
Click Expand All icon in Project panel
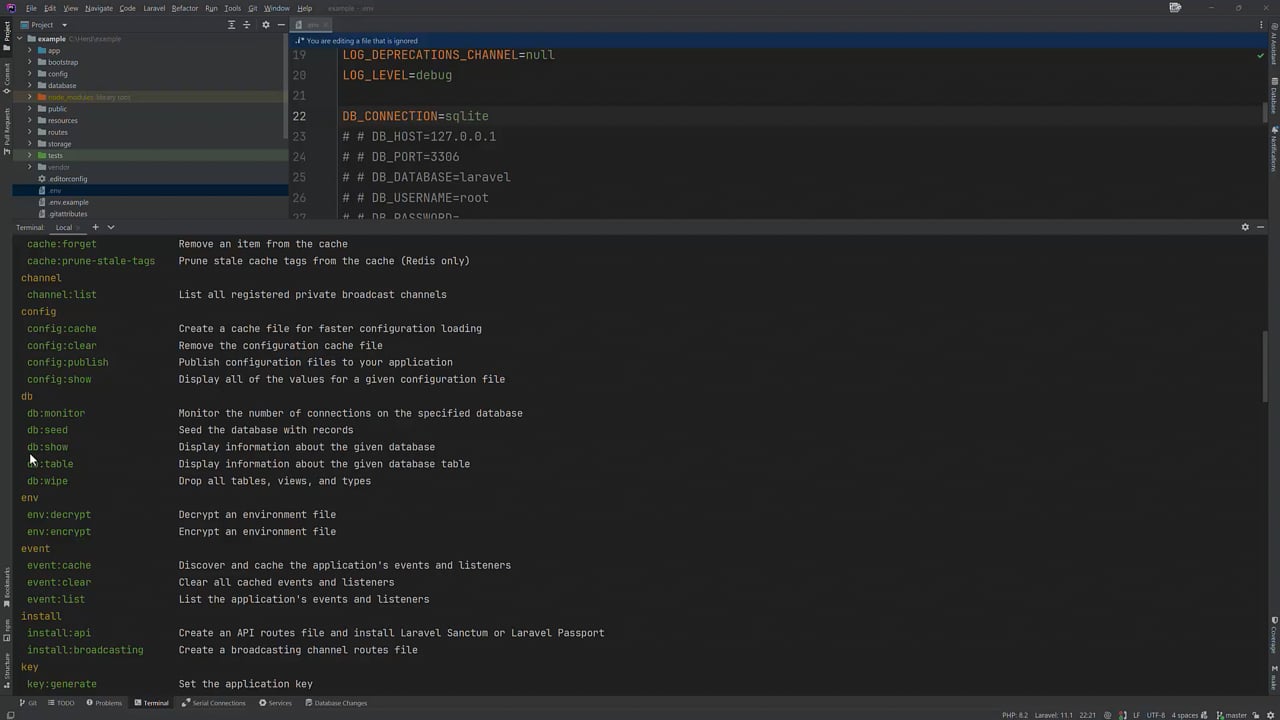pyautogui.click(x=231, y=25)
